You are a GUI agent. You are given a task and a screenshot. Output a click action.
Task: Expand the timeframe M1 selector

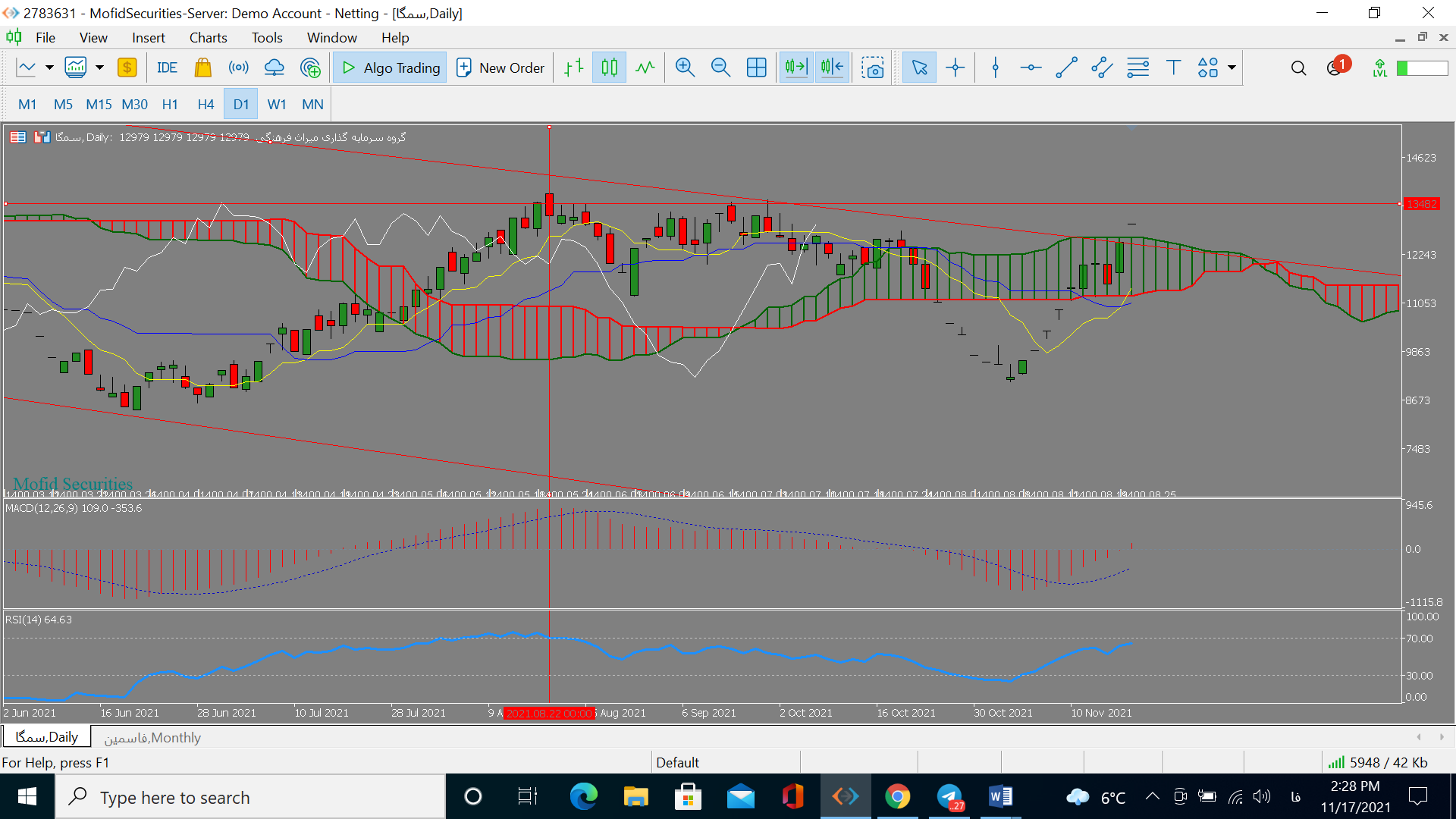pos(28,104)
